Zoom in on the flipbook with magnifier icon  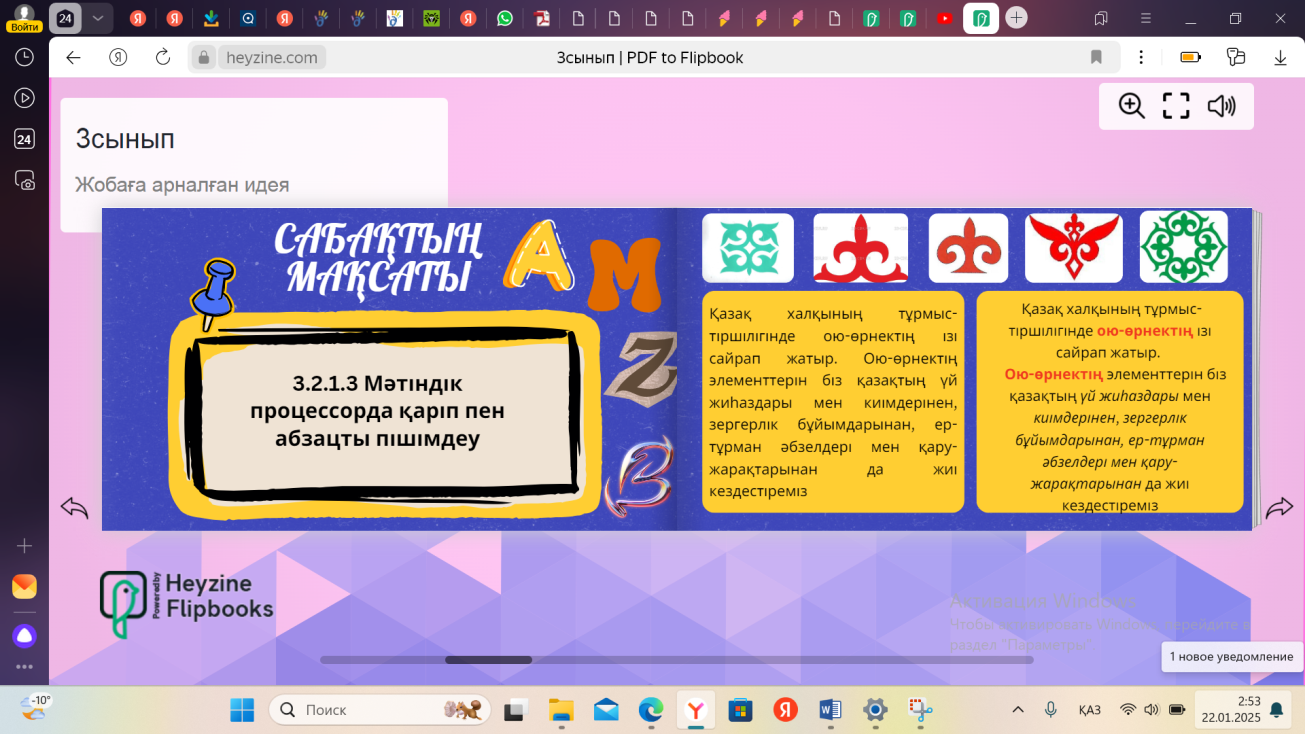[1131, 106]
